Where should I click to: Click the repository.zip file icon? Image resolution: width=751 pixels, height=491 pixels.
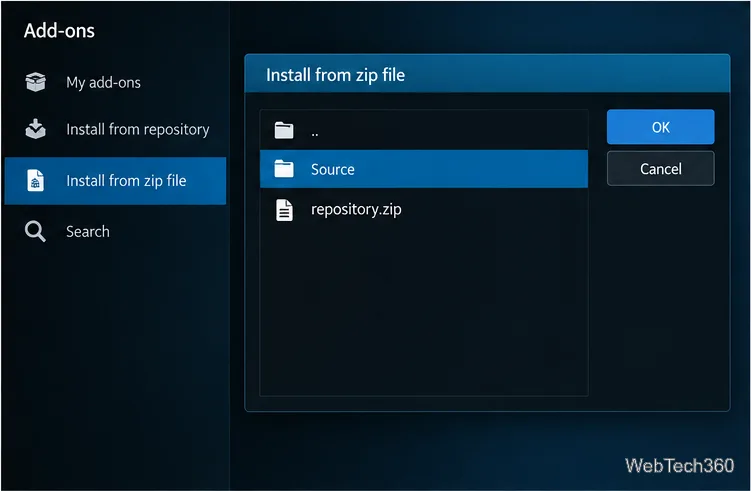pos(284,210)
